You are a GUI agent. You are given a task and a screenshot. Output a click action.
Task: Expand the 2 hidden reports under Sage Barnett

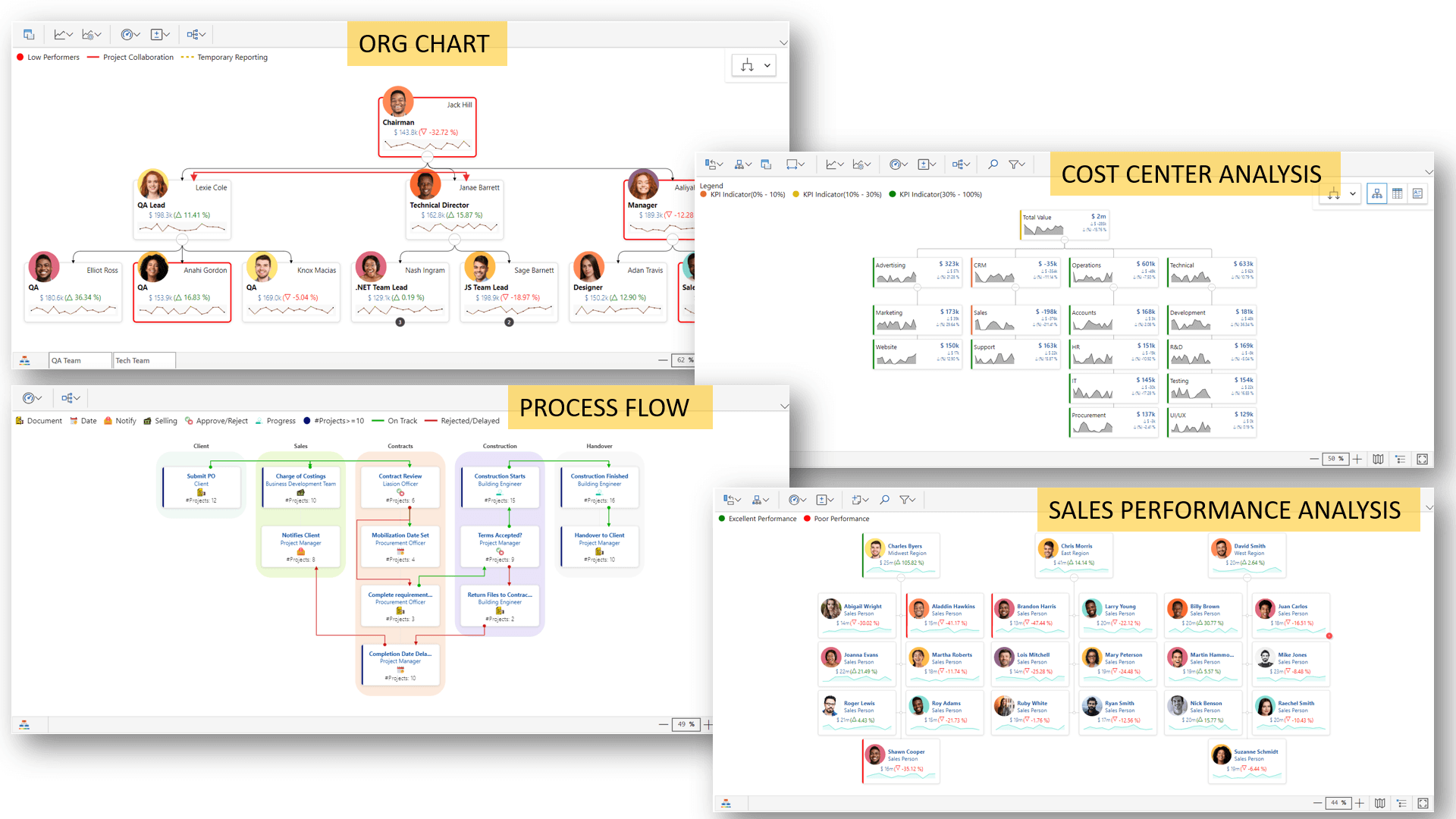[510, 322]
